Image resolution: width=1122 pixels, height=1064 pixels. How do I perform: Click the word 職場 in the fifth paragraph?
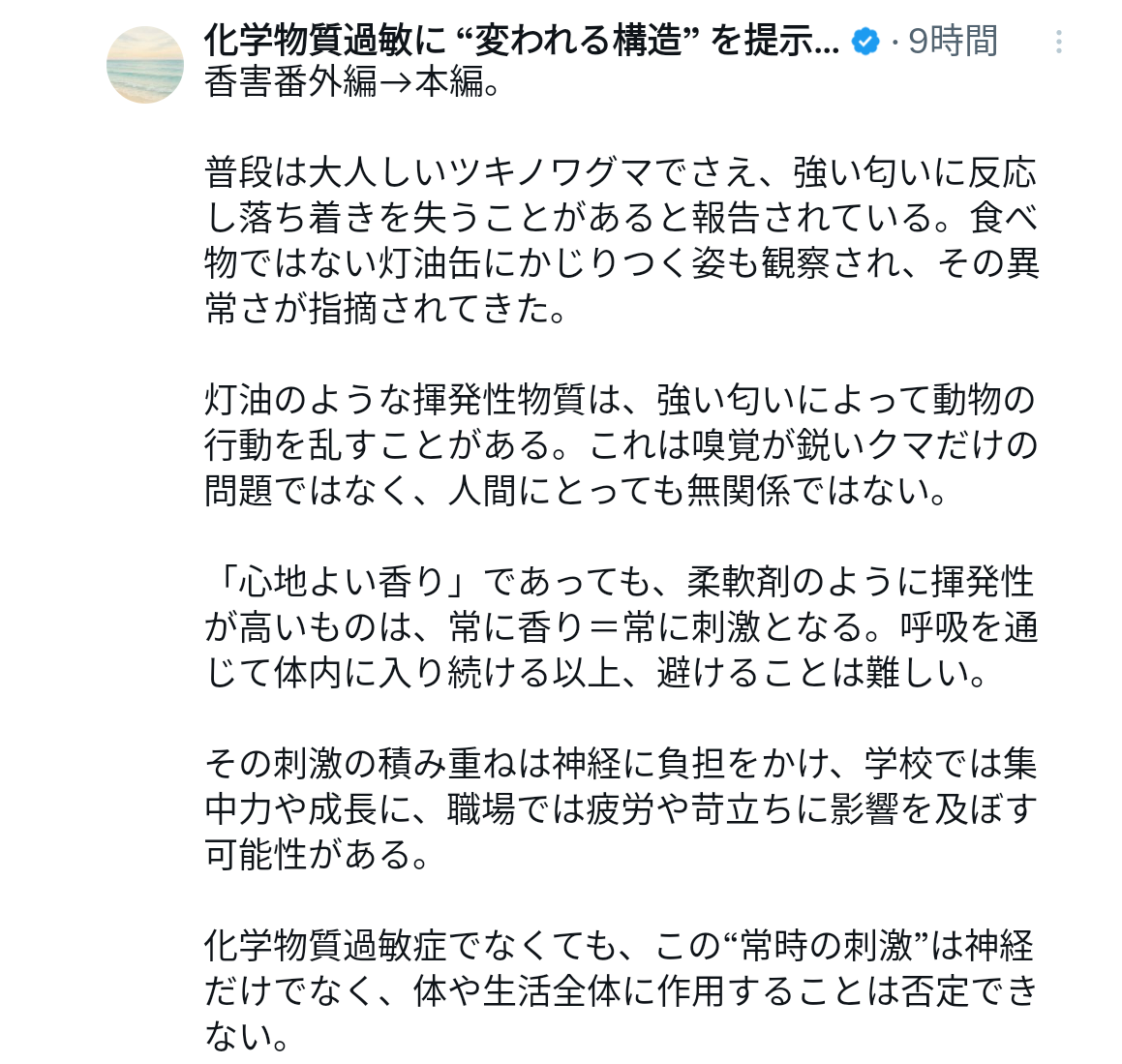pos(481,809)
